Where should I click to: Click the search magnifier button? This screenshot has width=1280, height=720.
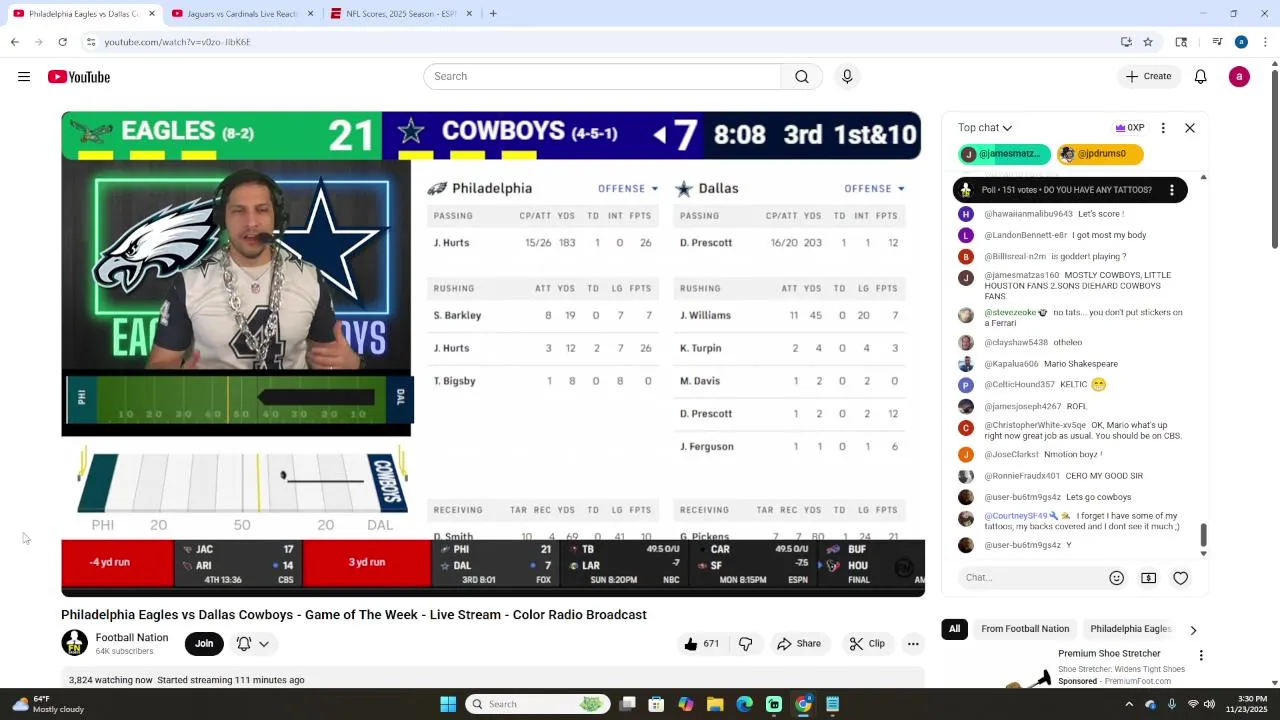pos(802,77)
